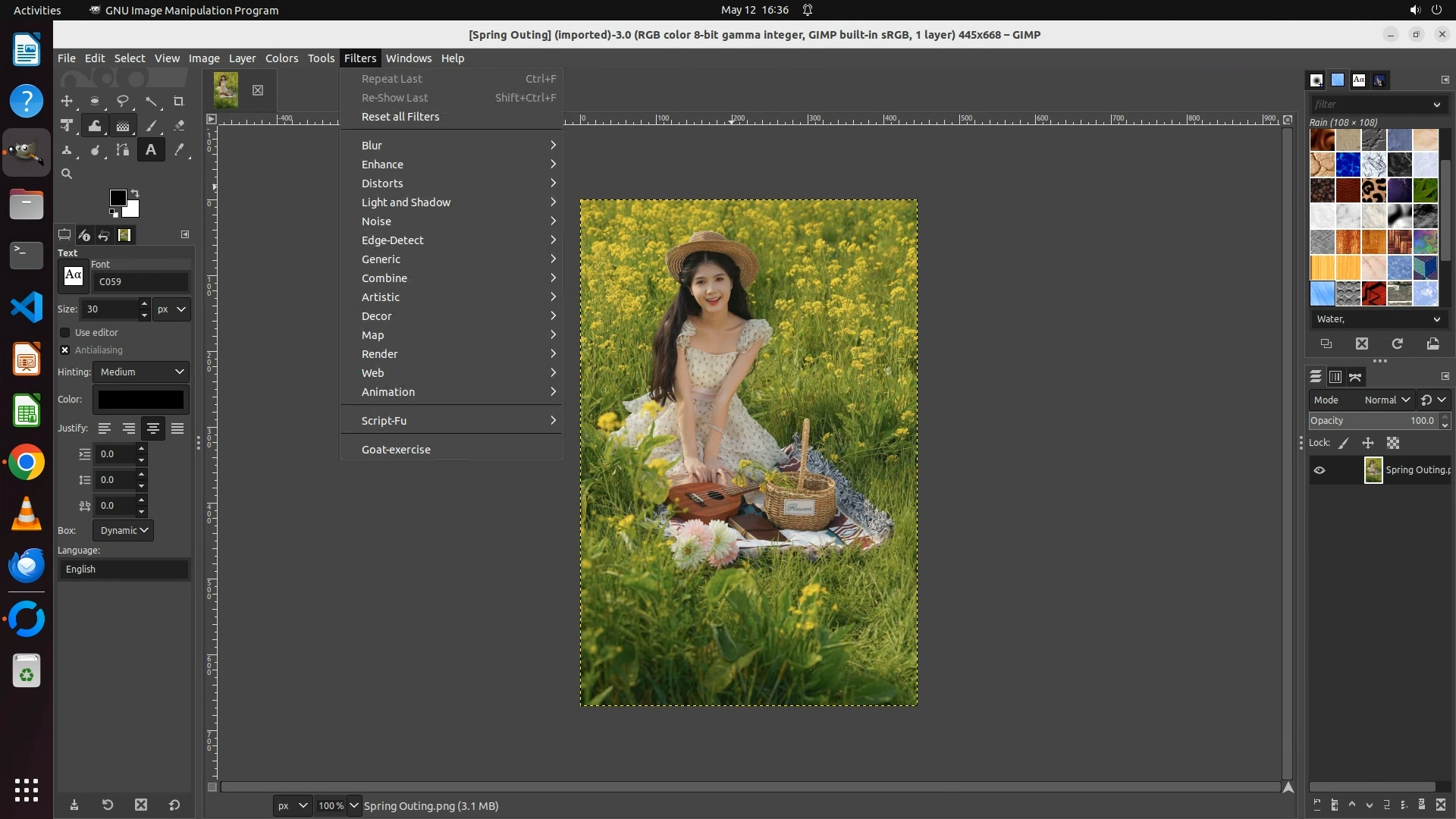The image size is (1456, 819).
Task: Select the Clone stamp tool
Action: (x=67, y=150)
